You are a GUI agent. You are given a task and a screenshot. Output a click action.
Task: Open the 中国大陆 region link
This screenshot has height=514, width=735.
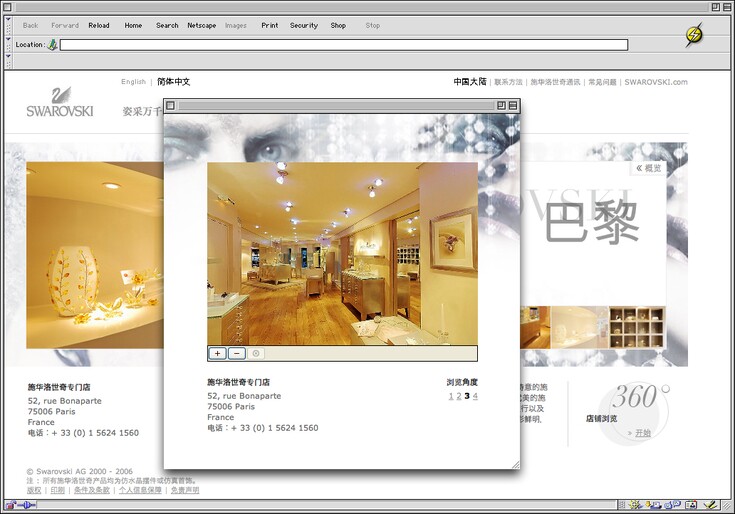pyautogui.click(x=470, y=82)
